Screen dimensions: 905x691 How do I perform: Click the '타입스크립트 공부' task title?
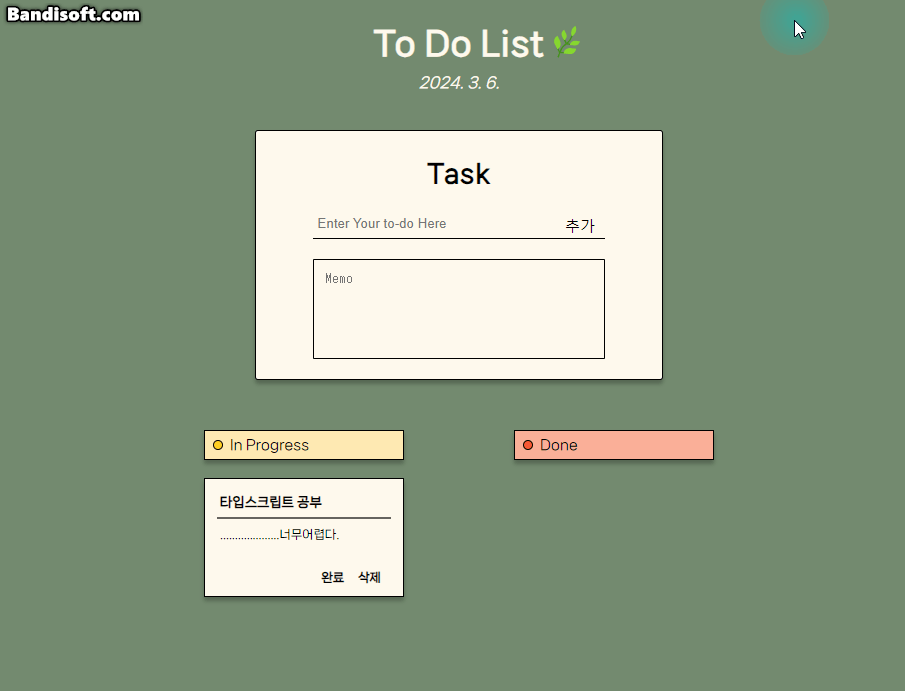pyautogui.click(x=271, y=502)
